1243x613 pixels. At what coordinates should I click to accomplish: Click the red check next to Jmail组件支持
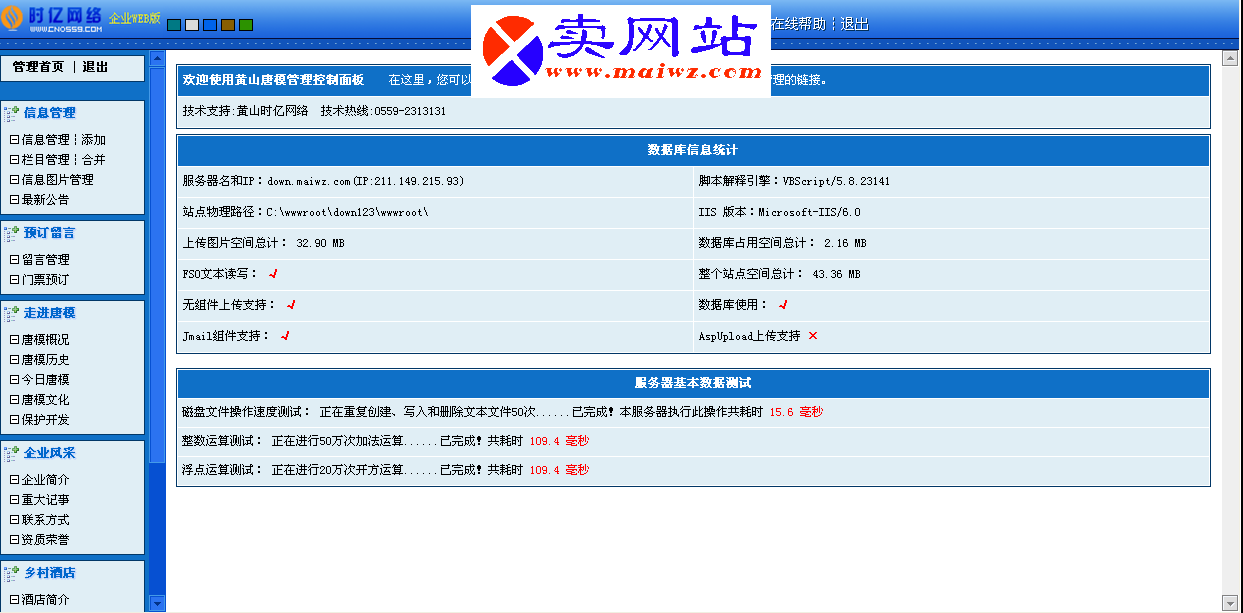(x=285, y=336)
